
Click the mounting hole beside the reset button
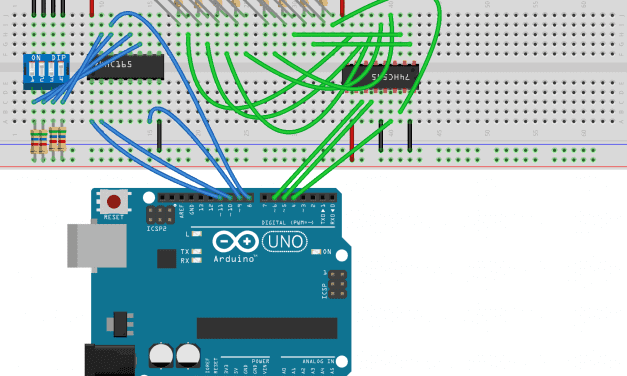click(149, 198)
